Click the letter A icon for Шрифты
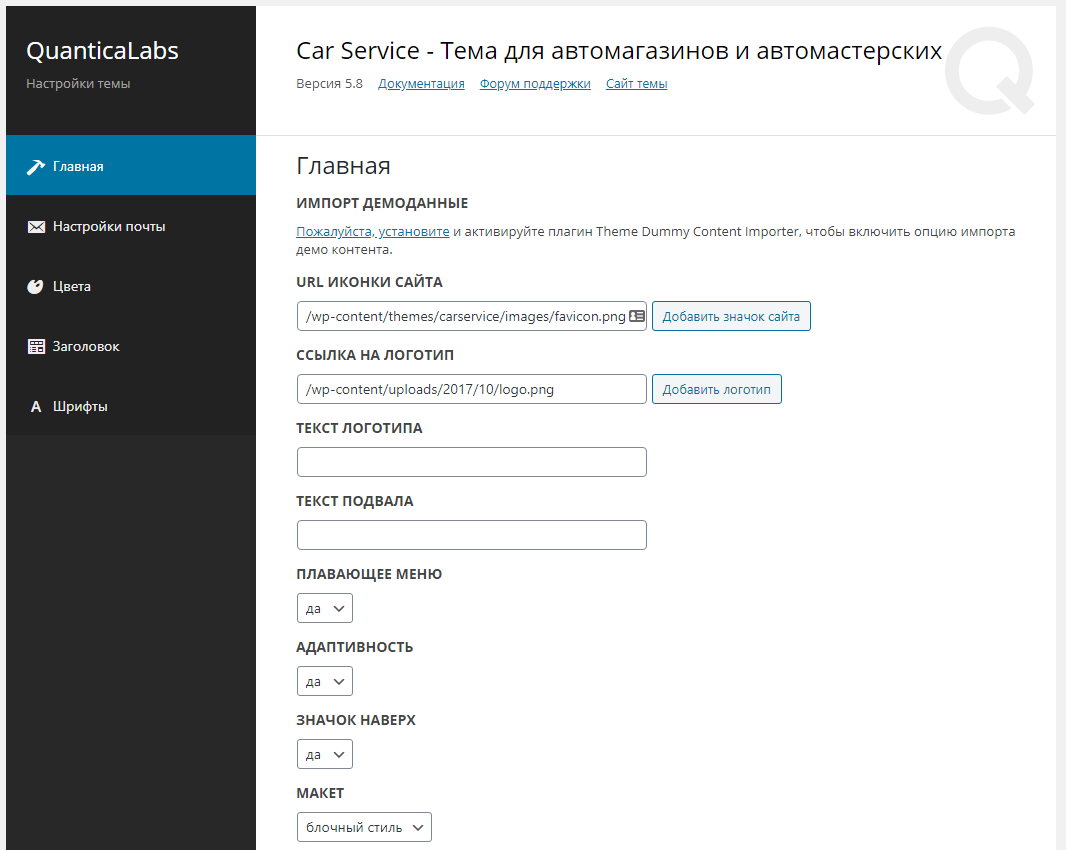 coord(36,407)
